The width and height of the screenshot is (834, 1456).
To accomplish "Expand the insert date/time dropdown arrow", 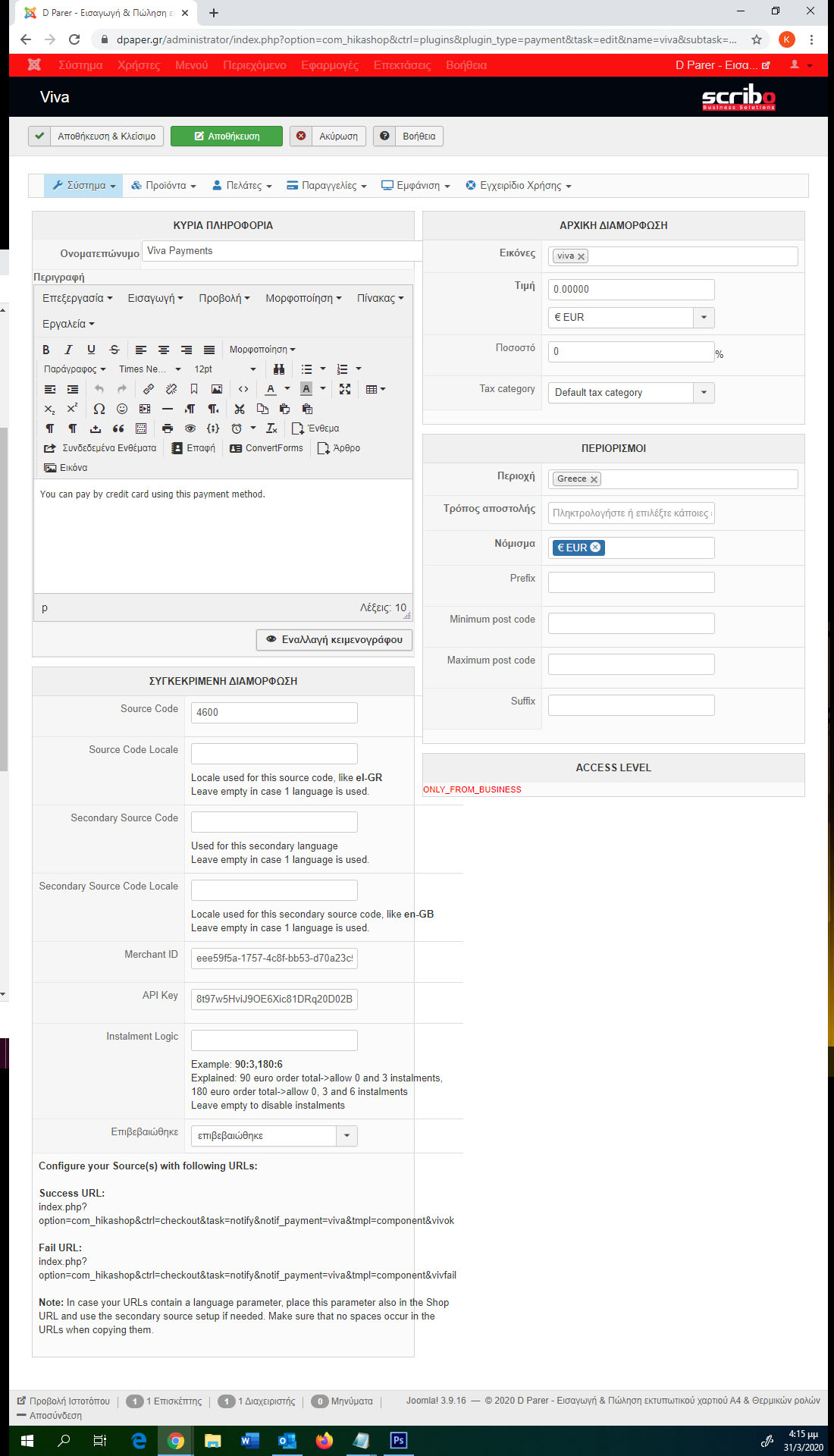I will pyautogui.click(x=253, y=428).
